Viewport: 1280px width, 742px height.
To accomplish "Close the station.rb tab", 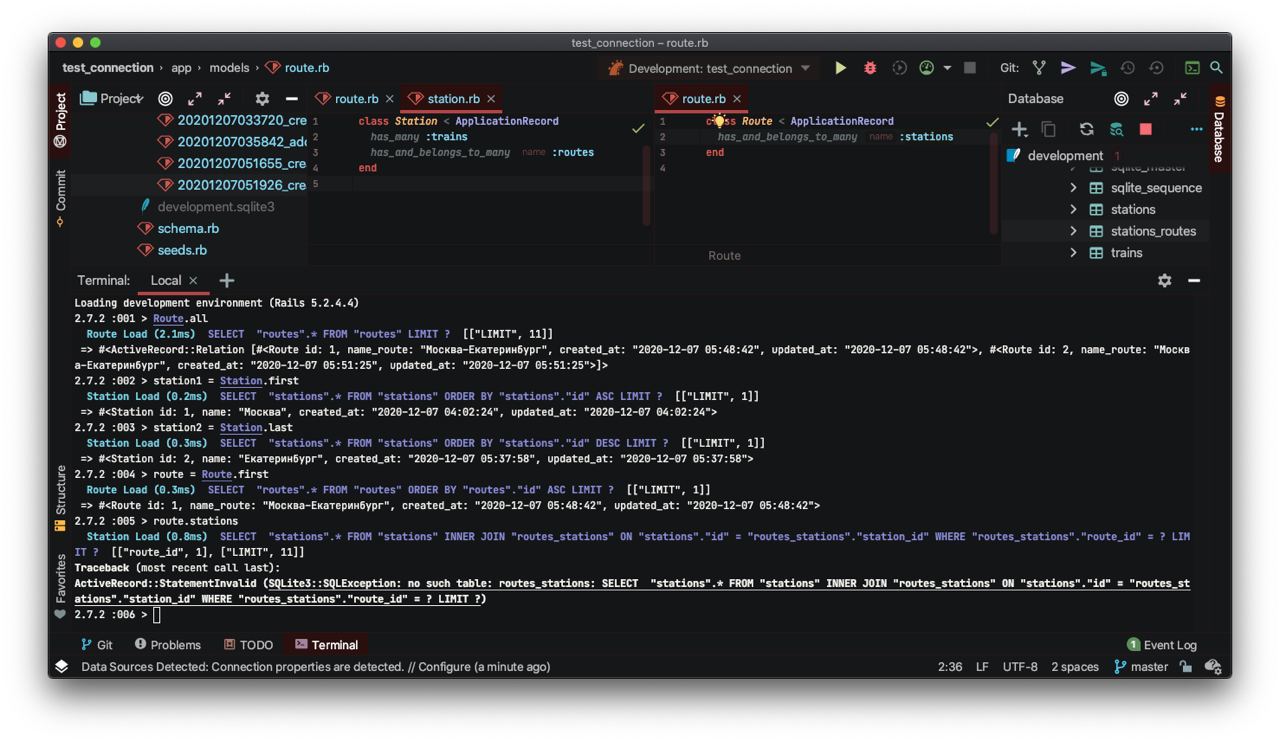I will [491, 99].
